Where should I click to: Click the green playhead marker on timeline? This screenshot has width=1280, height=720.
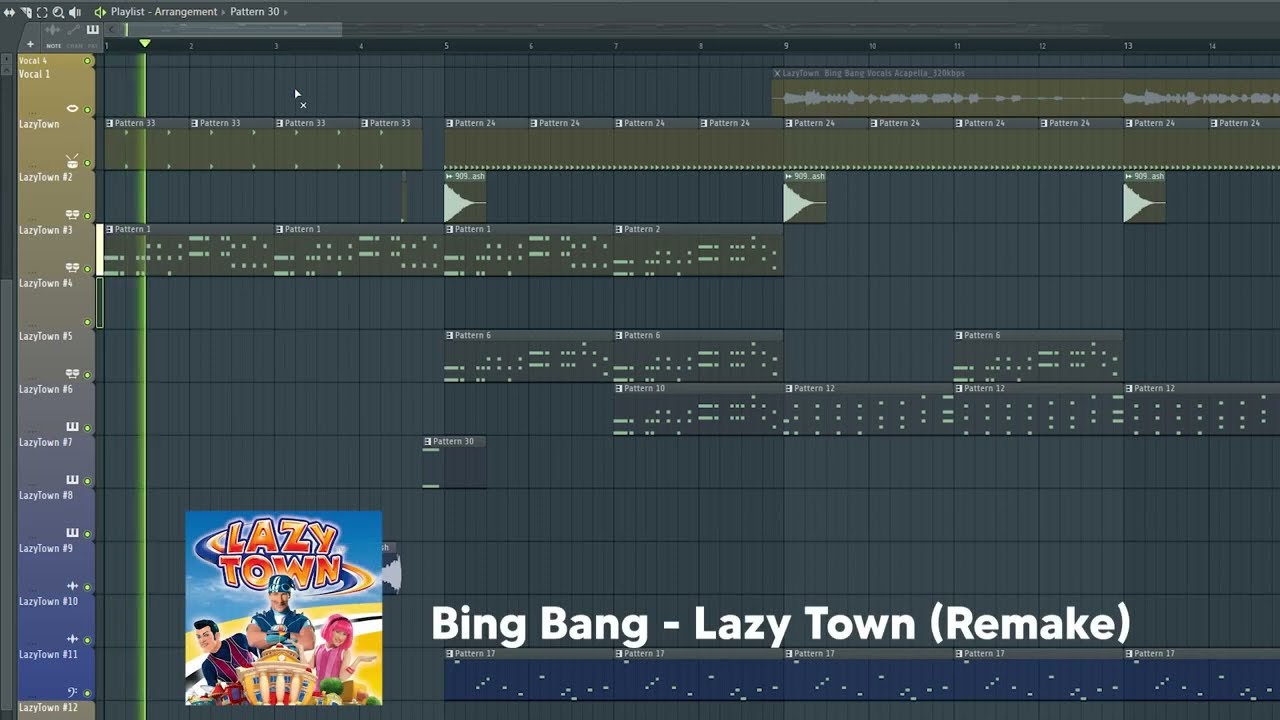pos(145,44)
